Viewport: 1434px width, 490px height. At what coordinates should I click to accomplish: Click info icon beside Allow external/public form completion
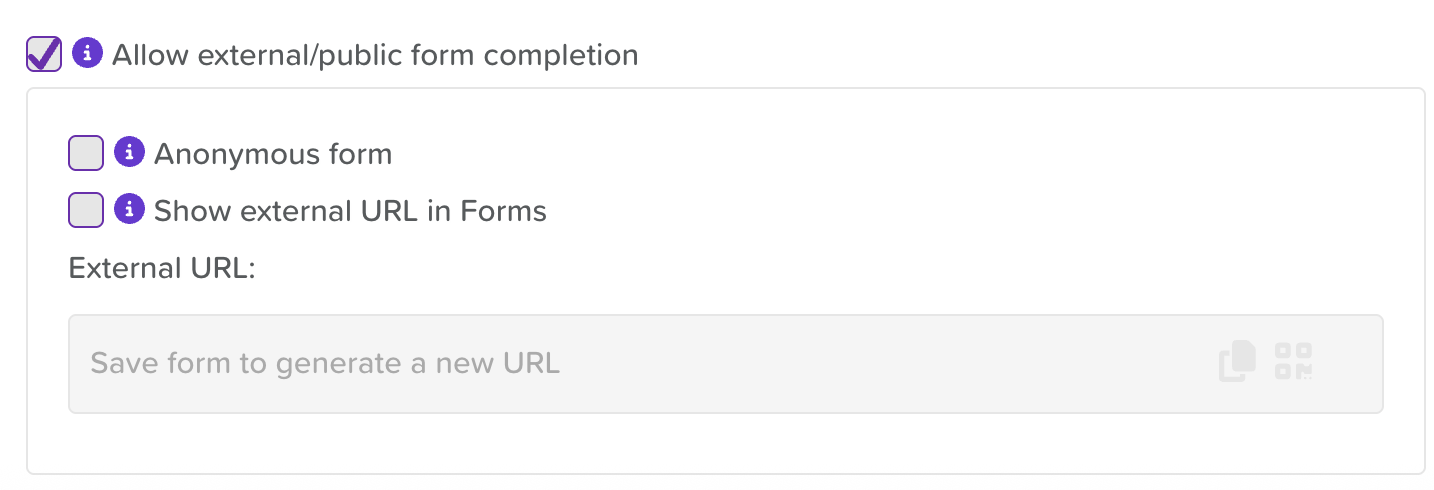[88, 53]
